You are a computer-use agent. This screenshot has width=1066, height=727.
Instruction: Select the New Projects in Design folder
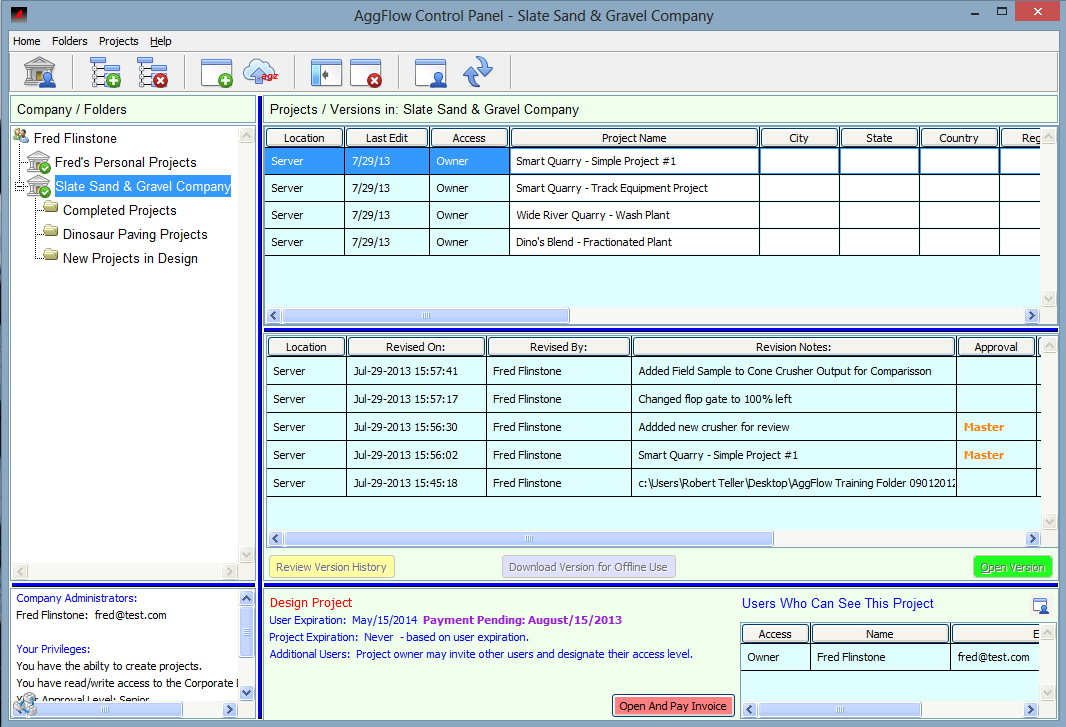tap(131, 258)
